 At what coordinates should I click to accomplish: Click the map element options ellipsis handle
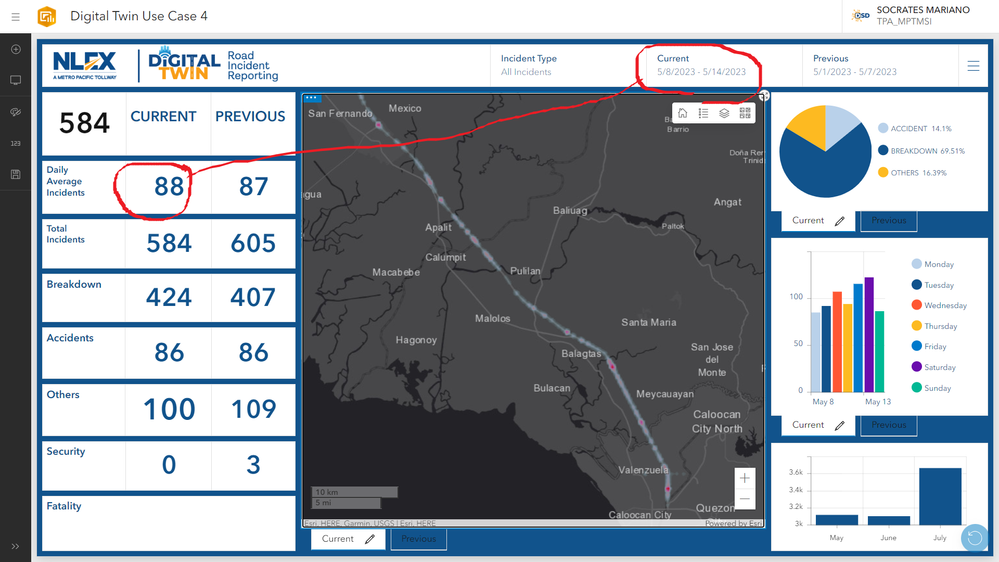coord(312,98)
